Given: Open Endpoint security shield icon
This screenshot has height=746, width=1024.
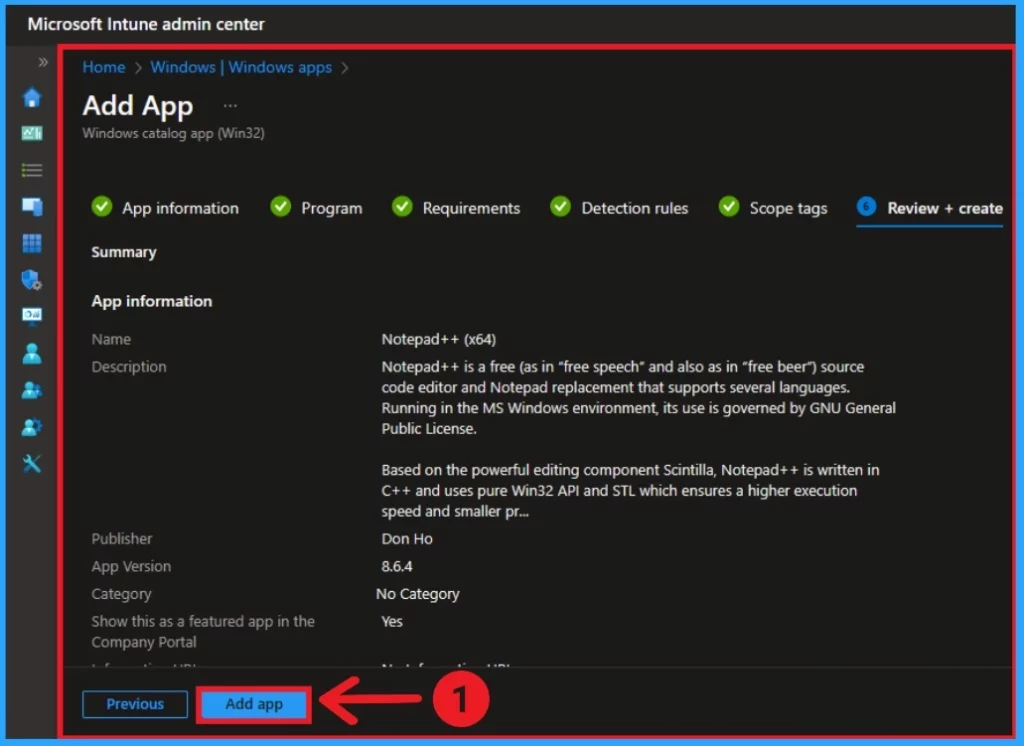Looking at the screenshot, I should (32, 280).
